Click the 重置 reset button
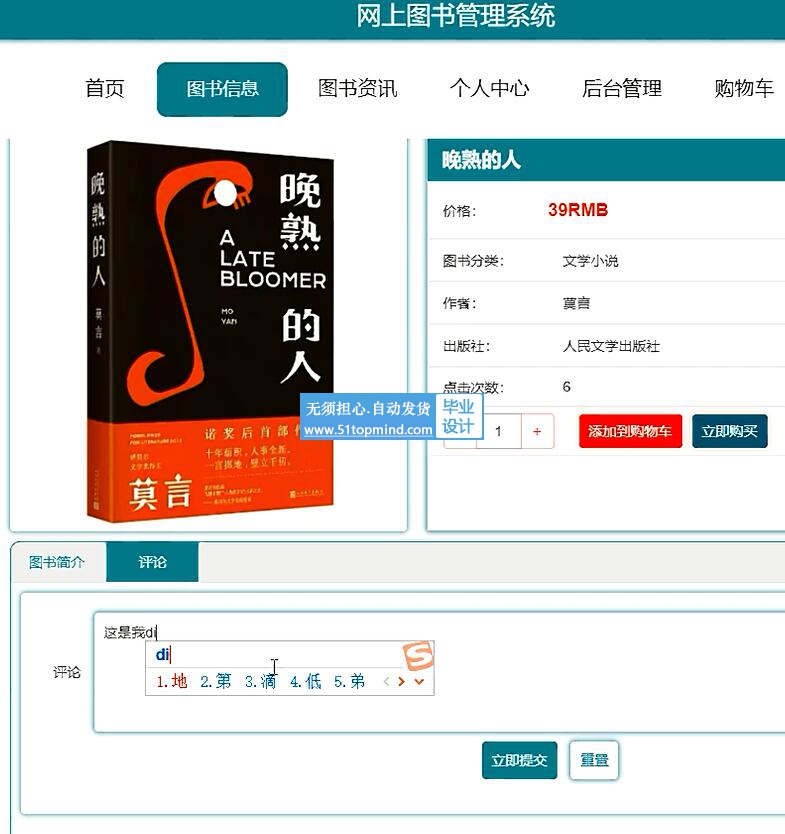 [594, 761]
